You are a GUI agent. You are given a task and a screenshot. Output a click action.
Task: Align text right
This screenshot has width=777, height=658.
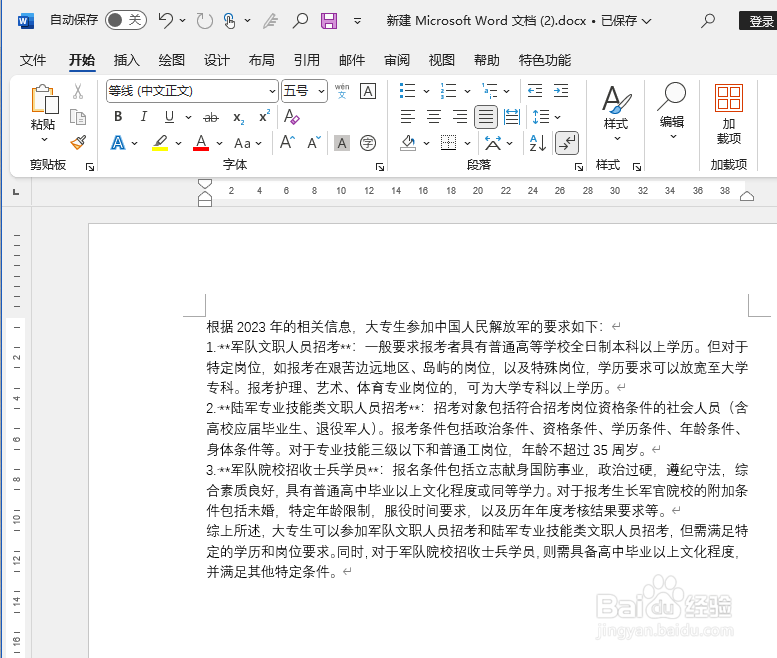pos(460,117)
